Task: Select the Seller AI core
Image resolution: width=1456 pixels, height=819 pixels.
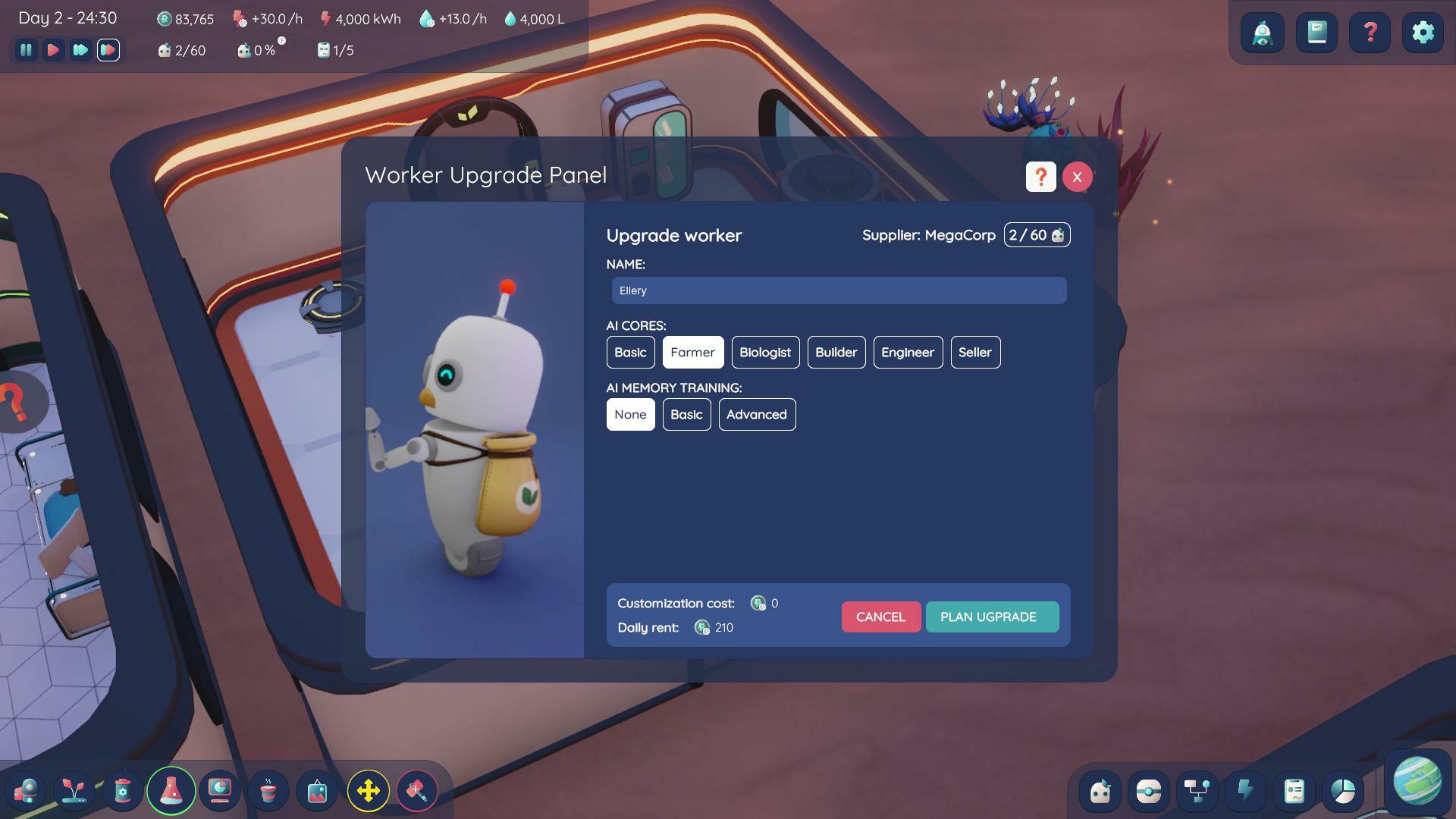Action: (x=975, y=352)
